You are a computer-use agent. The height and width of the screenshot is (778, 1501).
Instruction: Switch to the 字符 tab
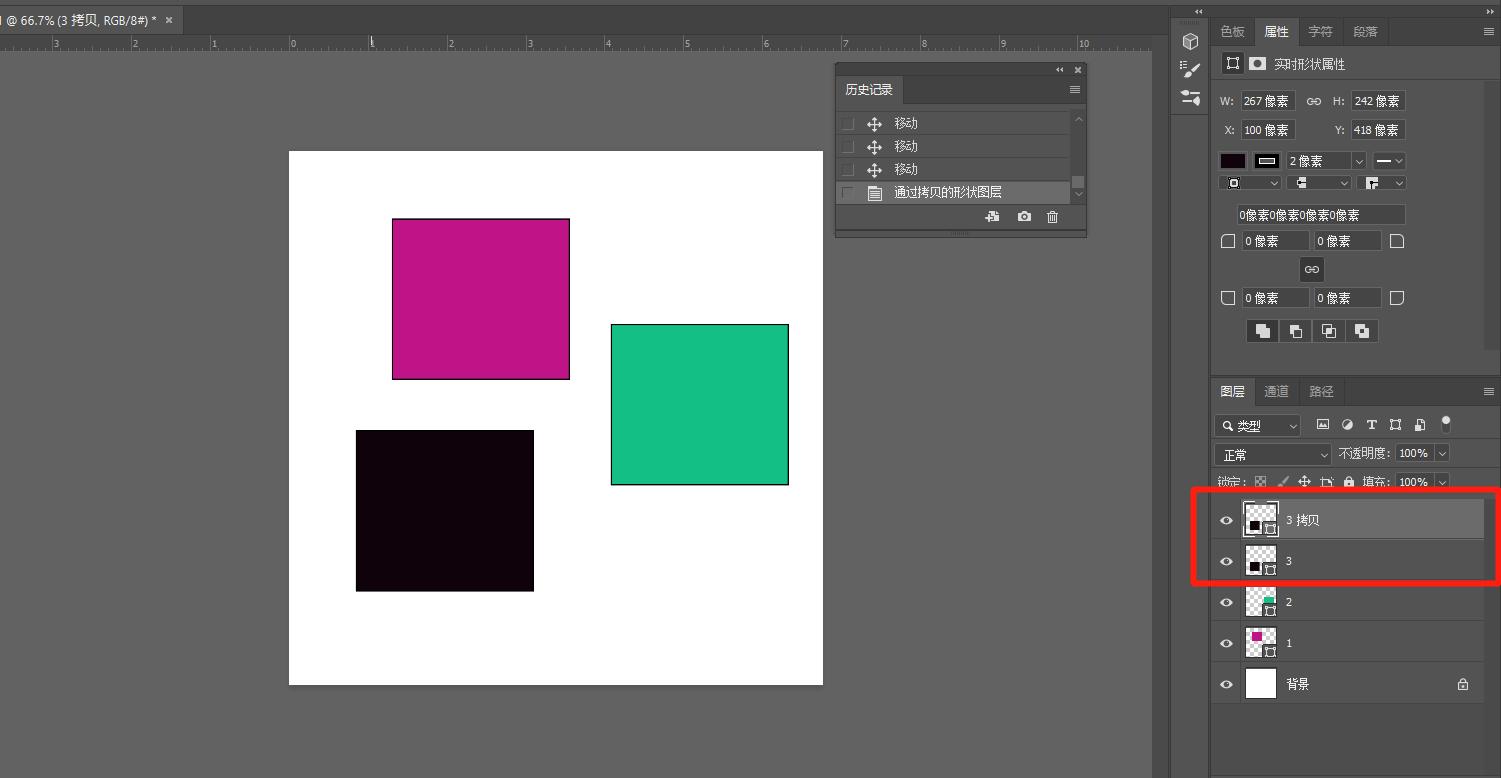1320,31
